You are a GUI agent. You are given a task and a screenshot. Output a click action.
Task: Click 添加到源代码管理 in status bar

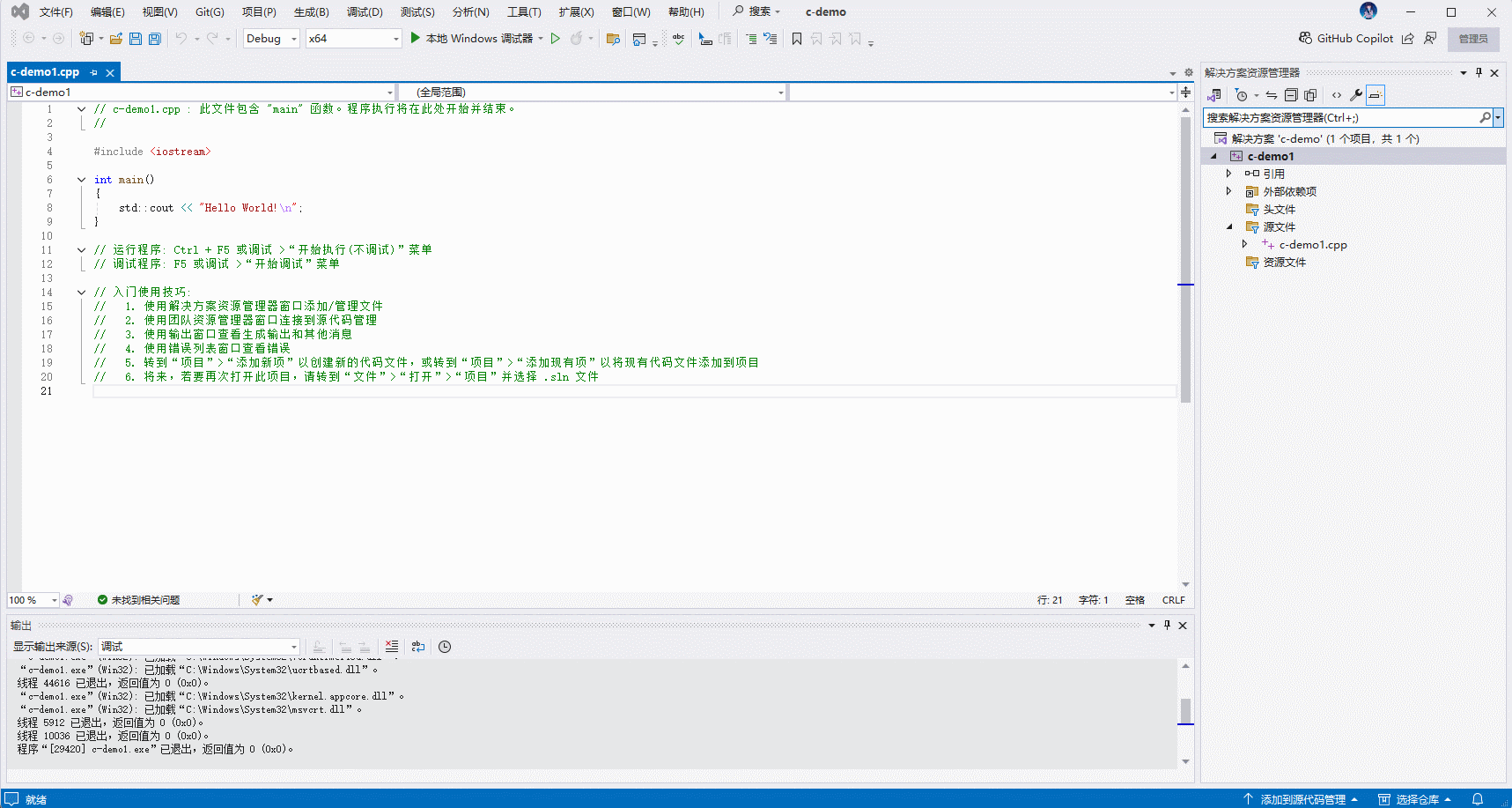coord(1302,799)
